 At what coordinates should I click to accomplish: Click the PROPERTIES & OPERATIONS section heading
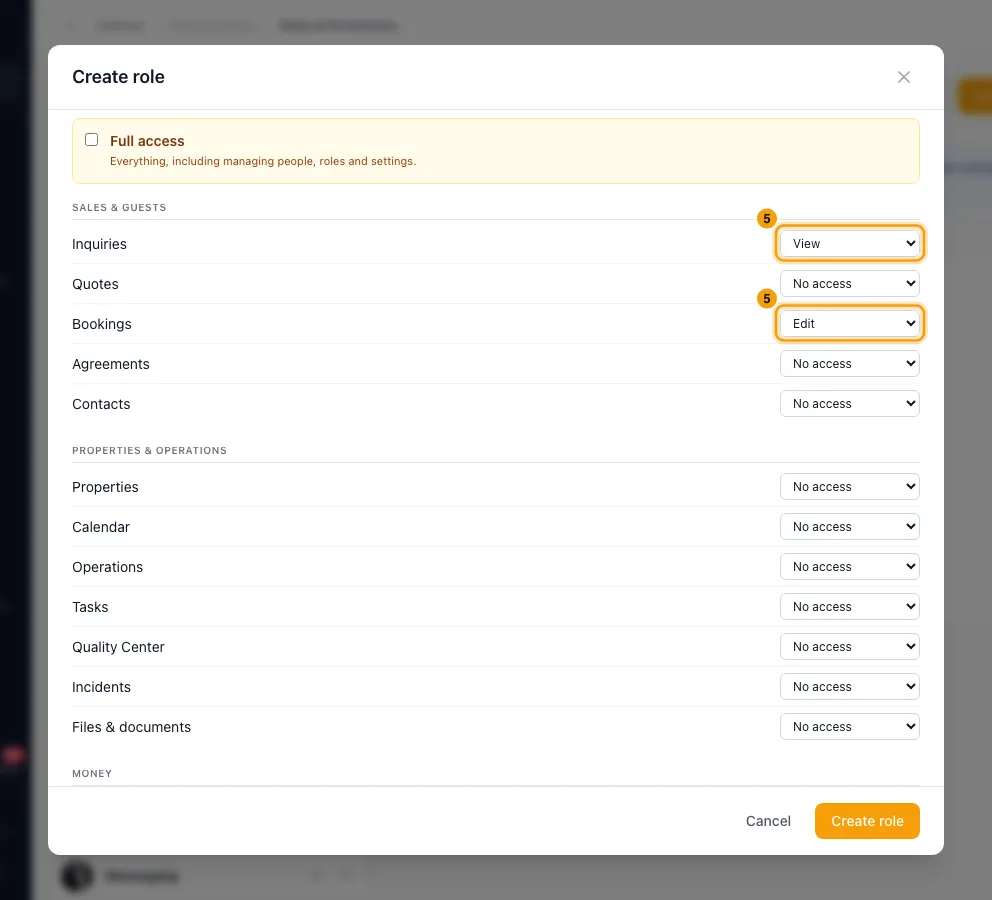pos(149,450)
